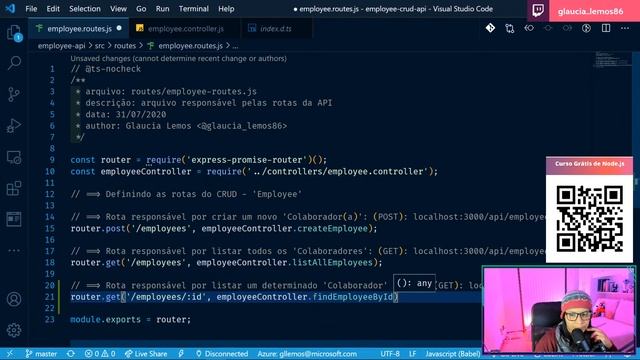Click employee.routes.js breadcrumb segment
This screenshot has width=640, height=360.
190,46
